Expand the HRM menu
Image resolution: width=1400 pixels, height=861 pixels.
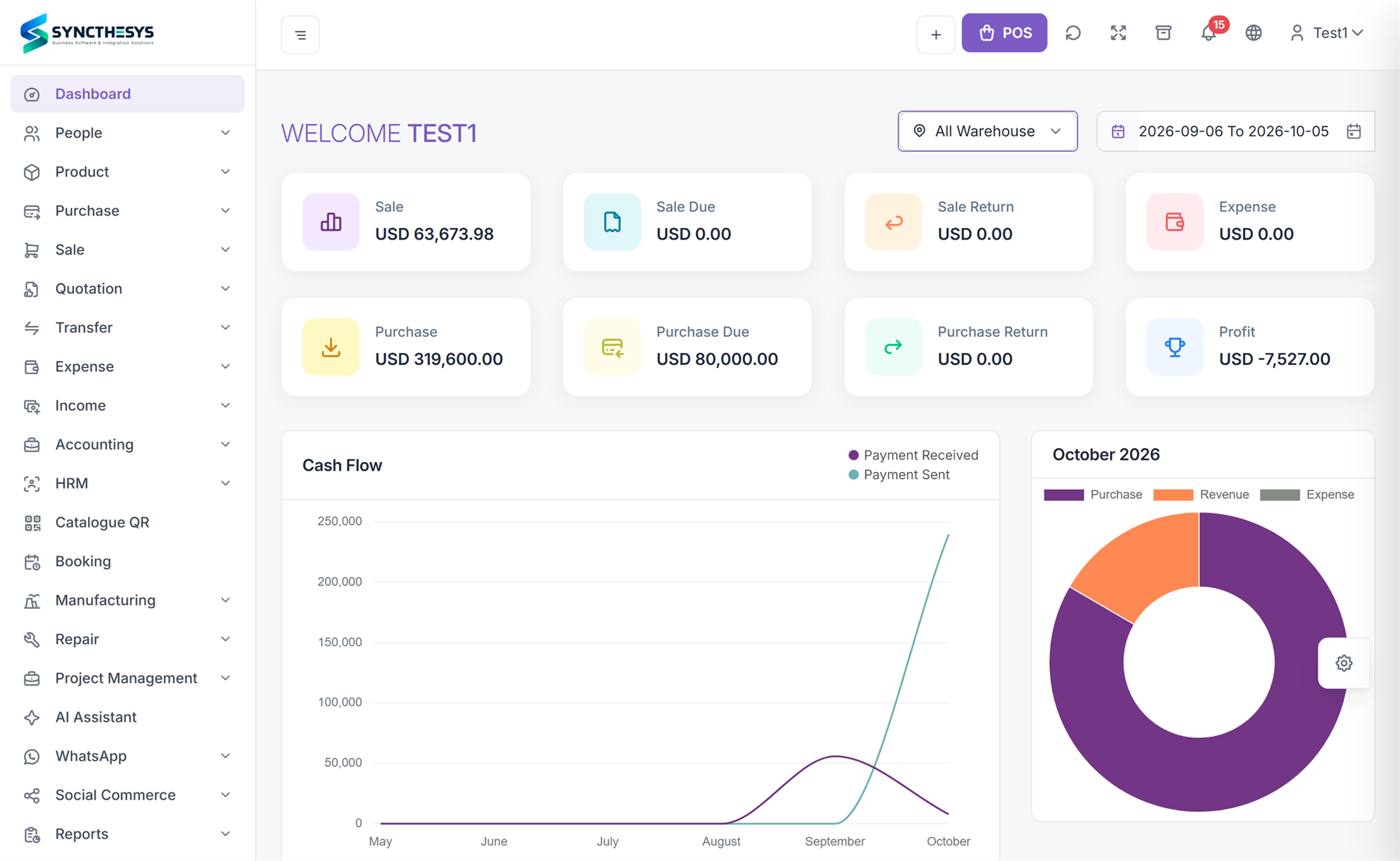pos(128,484)
